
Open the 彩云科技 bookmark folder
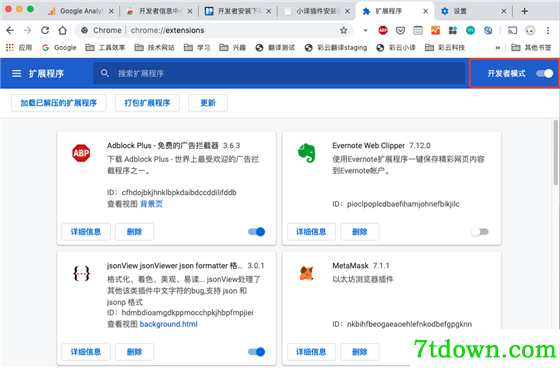point(445,48)
